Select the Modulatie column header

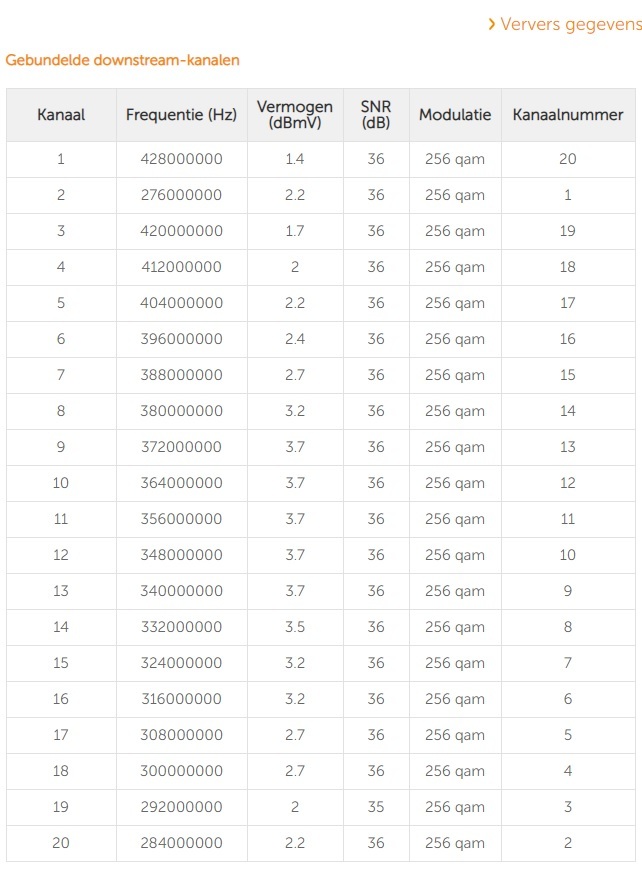pyautogui.click(x=455, y=115)
